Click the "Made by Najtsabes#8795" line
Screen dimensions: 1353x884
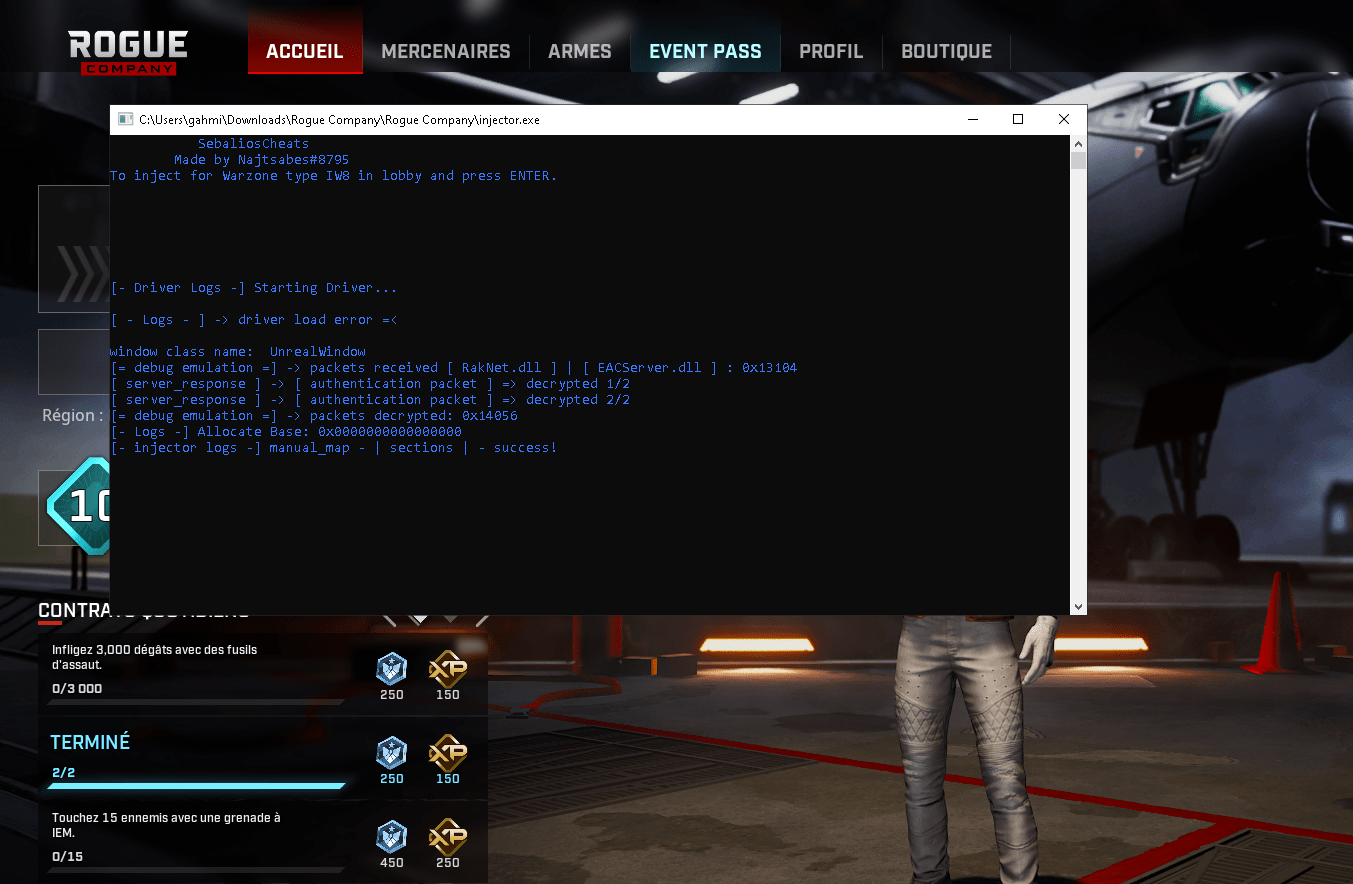click(x=262, y=160)
